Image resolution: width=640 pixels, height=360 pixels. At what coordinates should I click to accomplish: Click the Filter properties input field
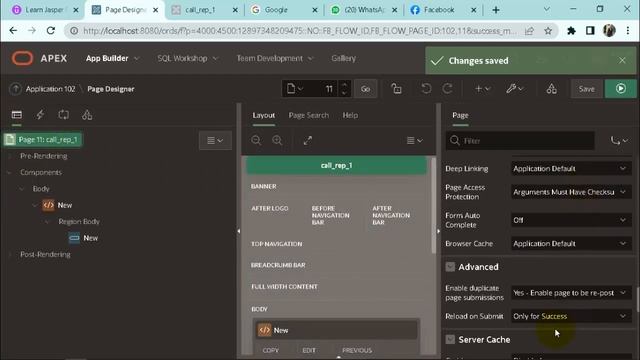coord(520,141)
